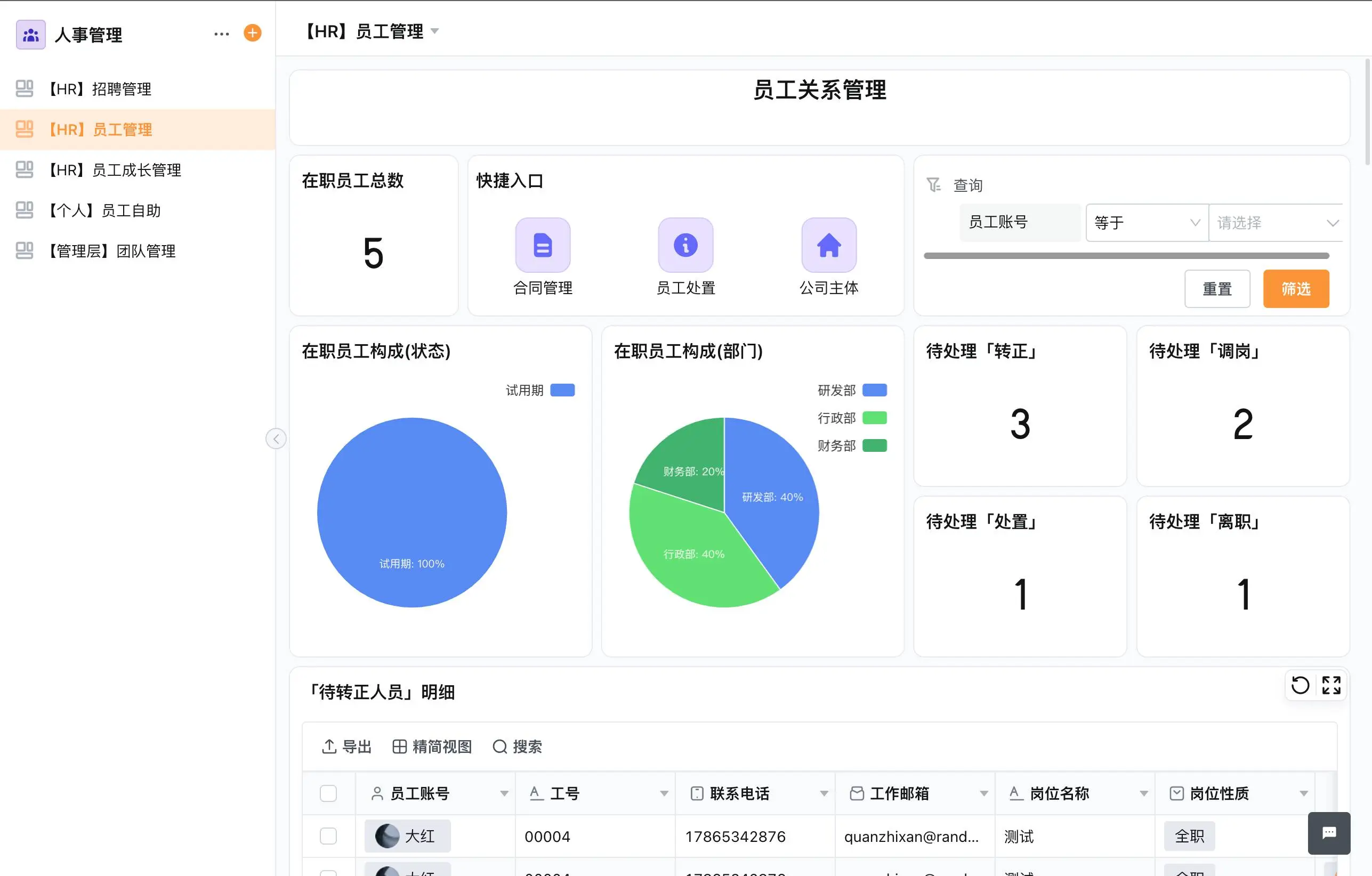Open 员工账号 column dropdown arrow

pyautogui.click(x=504, y=793)
